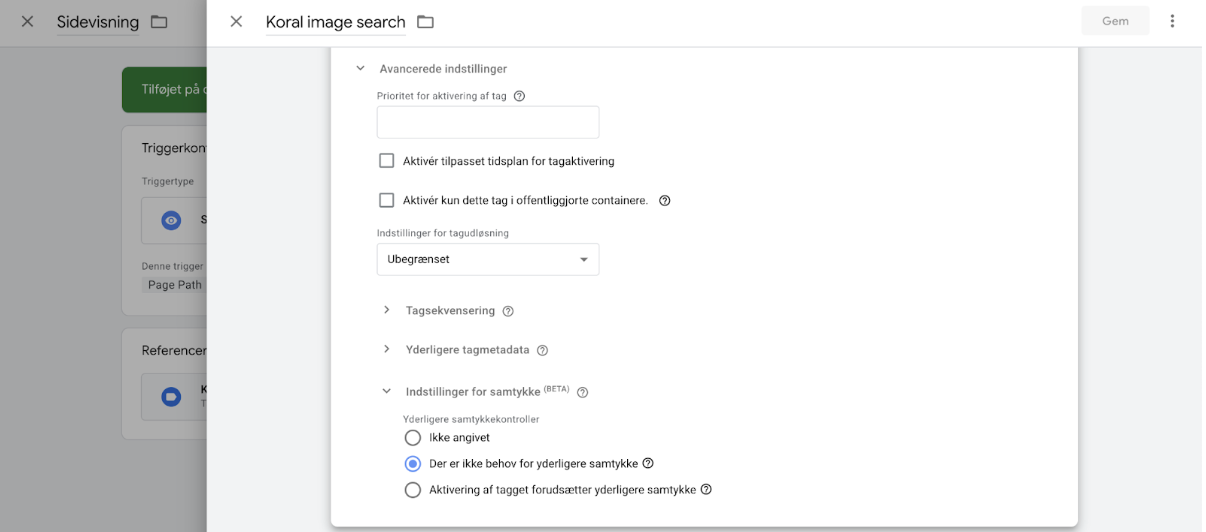Select Ikke angivet radio option
The width and height of the screenshot is (1206, 532).
point(413,438)
